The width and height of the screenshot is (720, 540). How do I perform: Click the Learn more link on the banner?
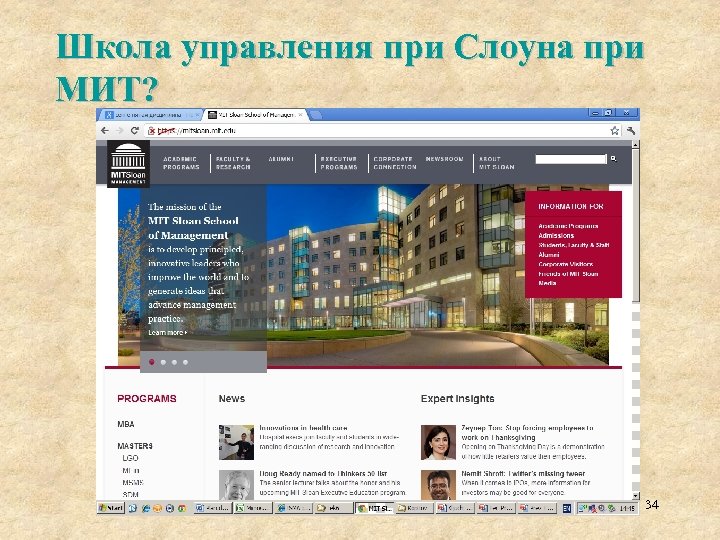168,332
